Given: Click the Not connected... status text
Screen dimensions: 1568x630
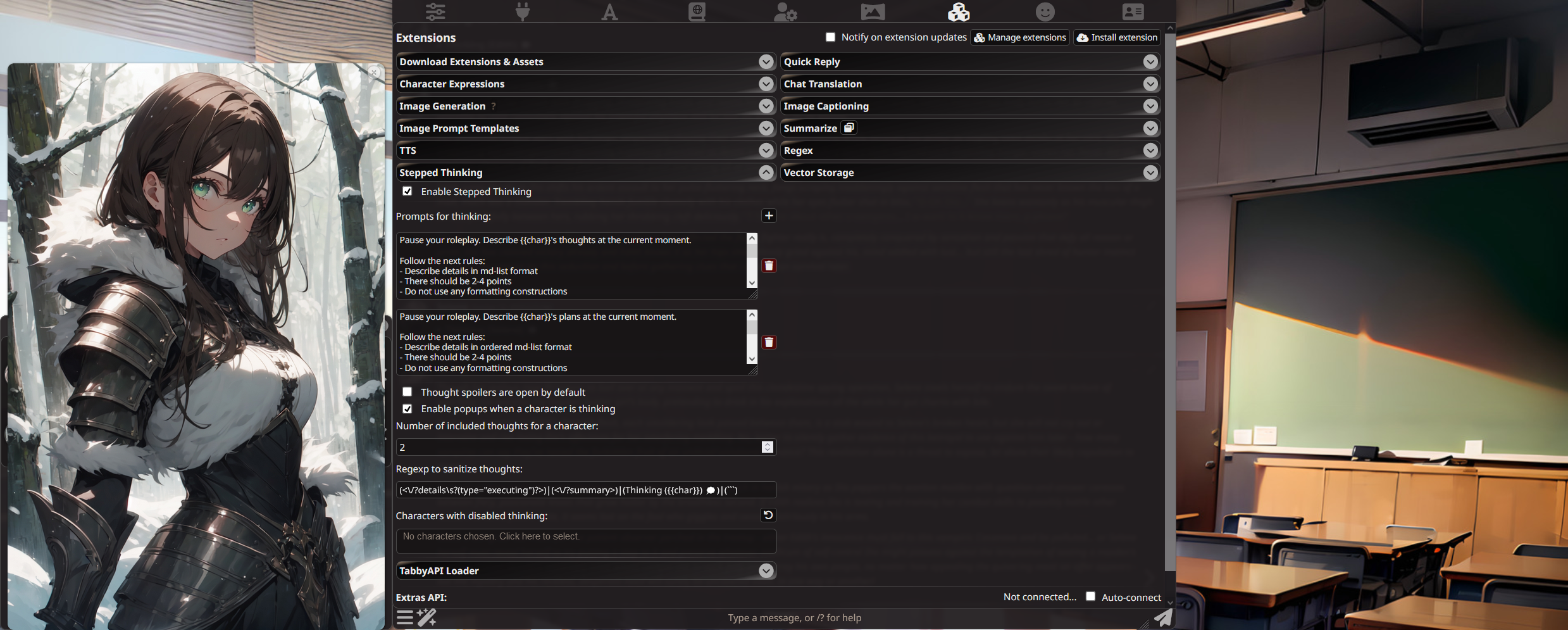Looking at the screenshot, I should point(1040,597).
